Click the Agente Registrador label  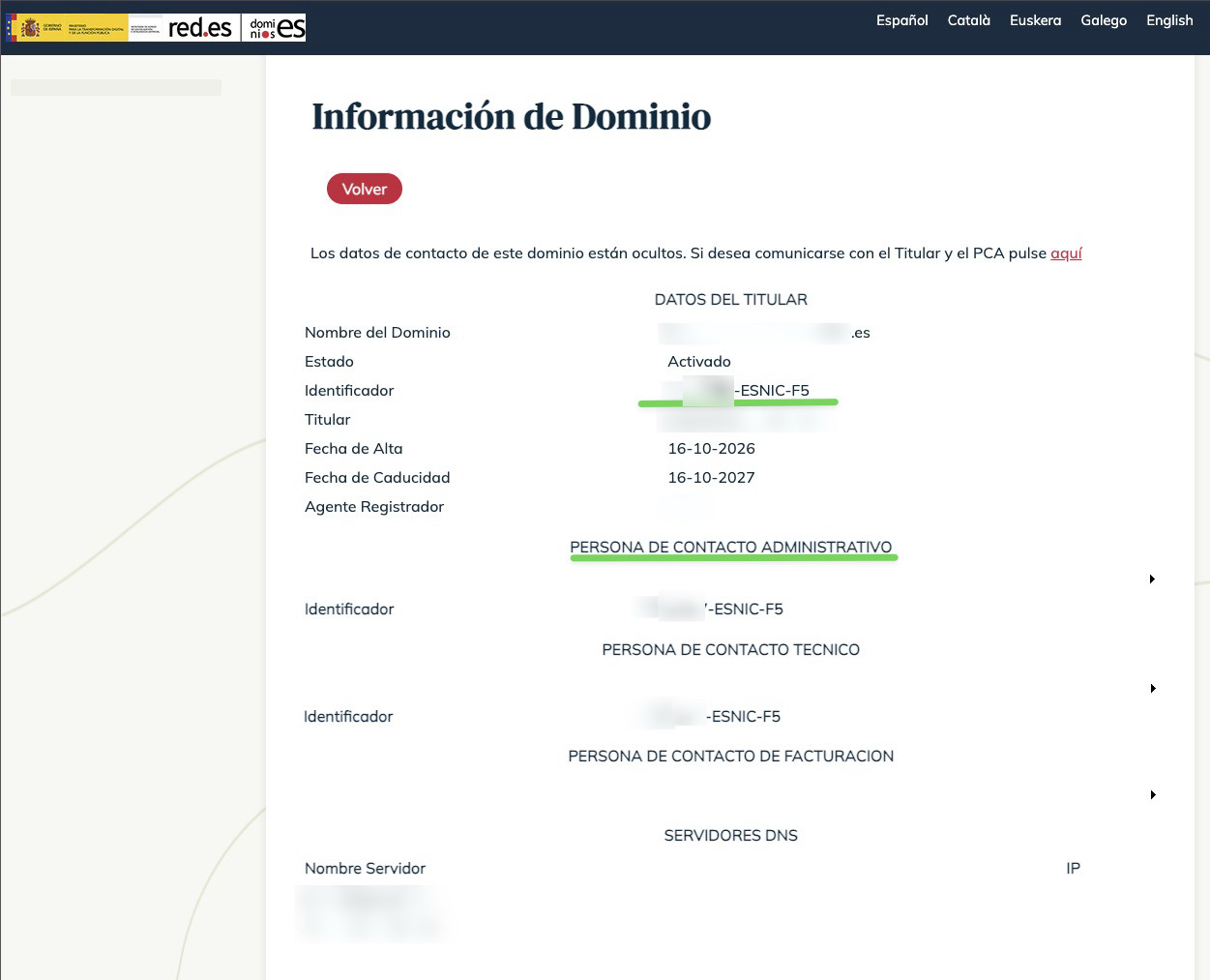pos(374,507)
